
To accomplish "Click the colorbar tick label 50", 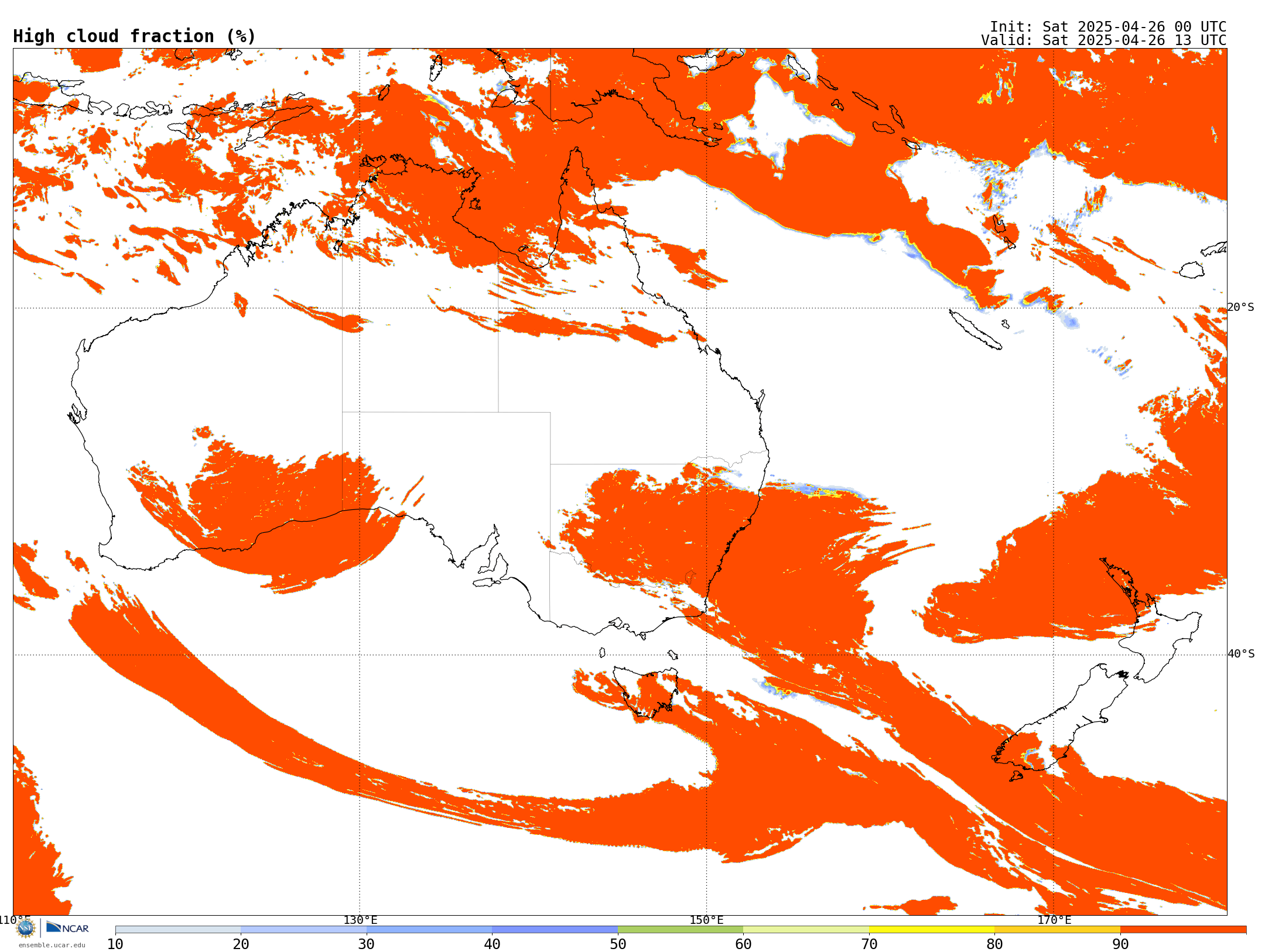I will point(618,944).
